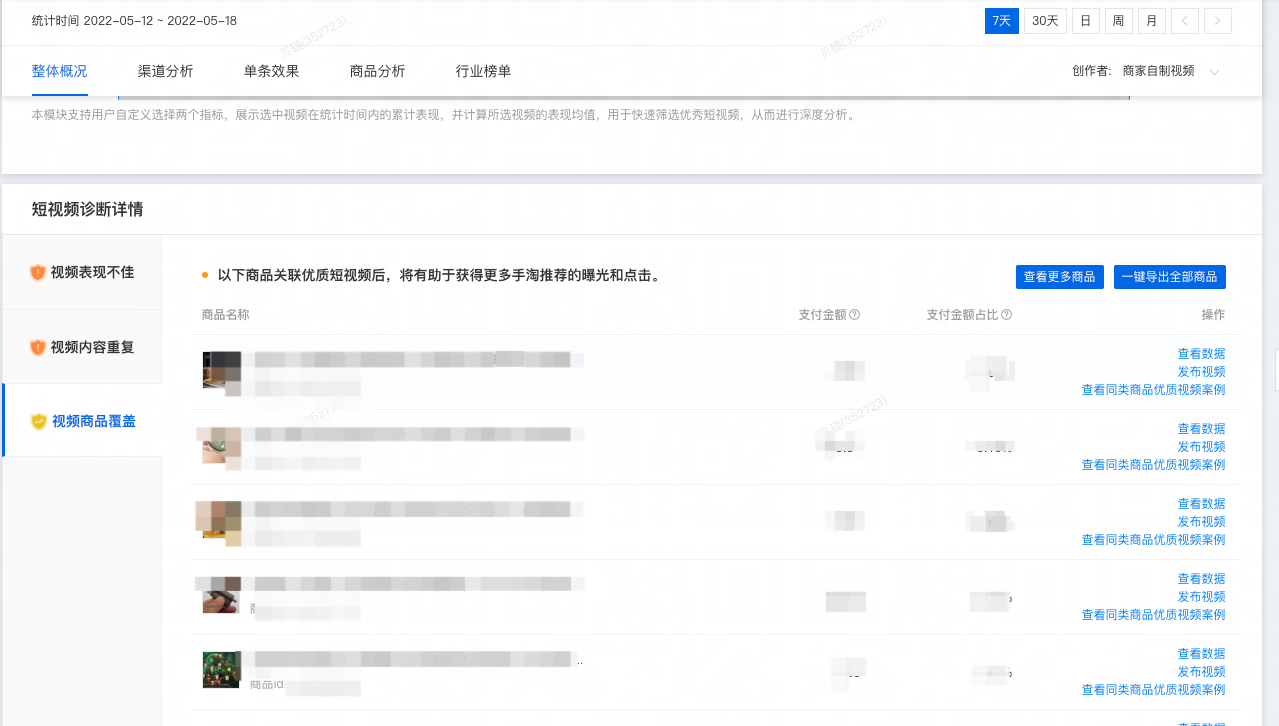Open 查看同类商品优质视频案例 in third product row
1279x726 pixels.
click(x=1153, y=539)
